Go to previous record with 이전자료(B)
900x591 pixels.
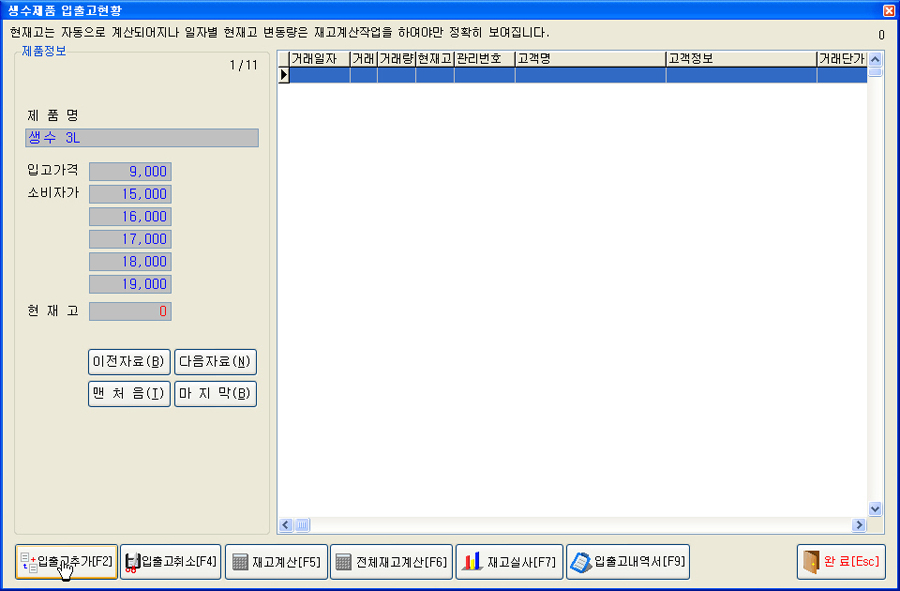129,362
